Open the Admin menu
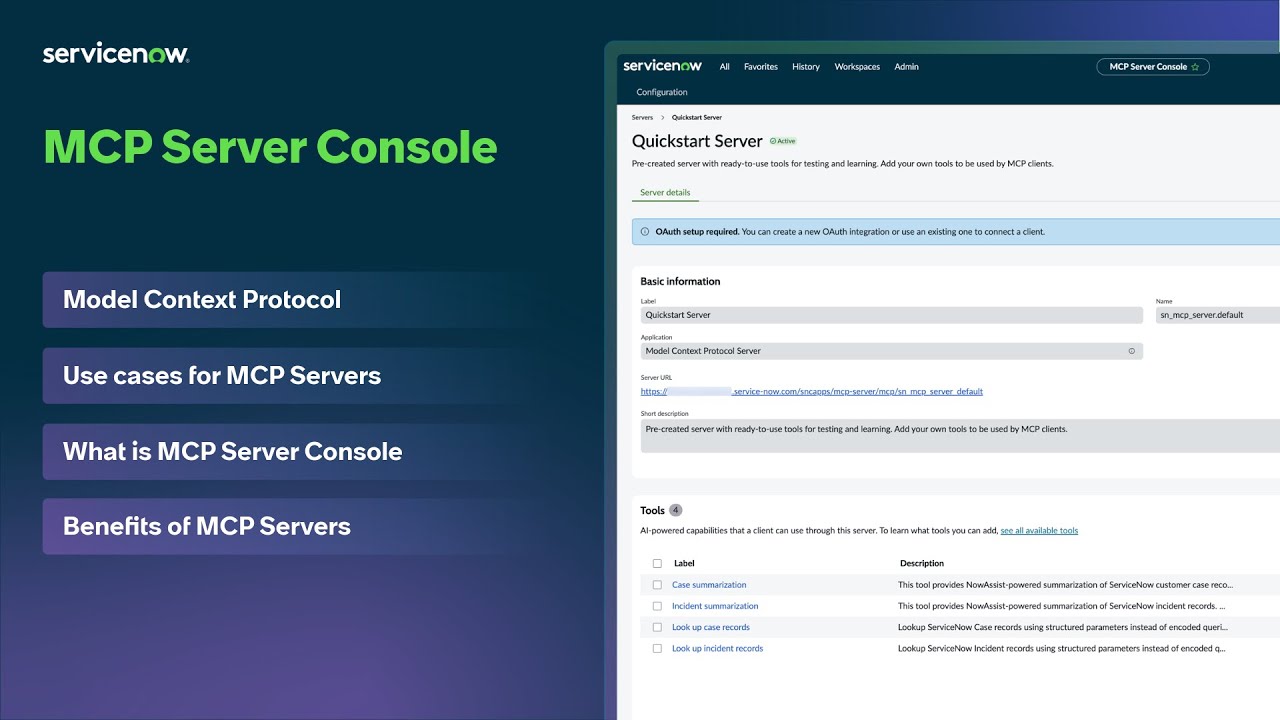This screenshot has height=720, width=1280. point(906,66)
